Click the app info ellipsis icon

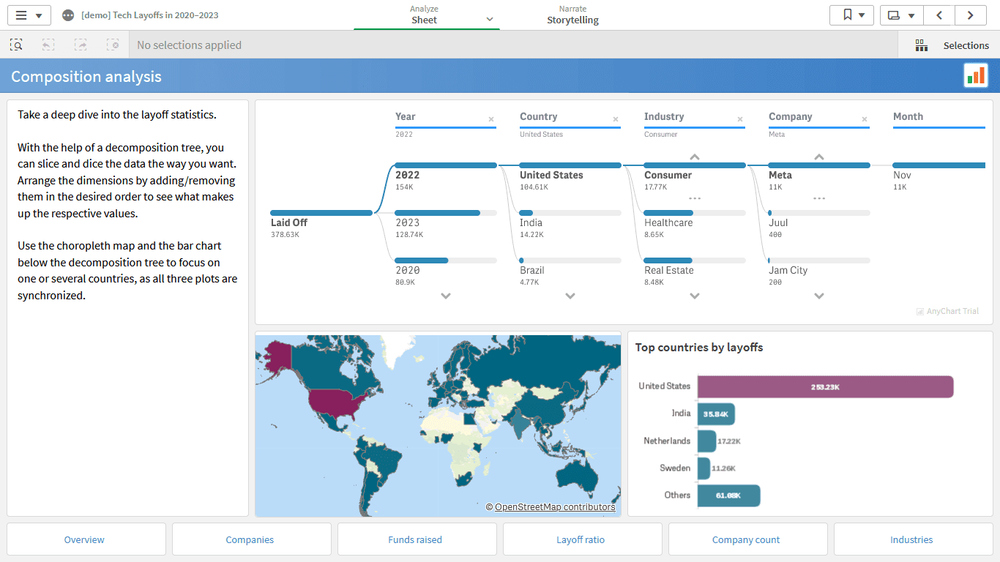(68, 16)
